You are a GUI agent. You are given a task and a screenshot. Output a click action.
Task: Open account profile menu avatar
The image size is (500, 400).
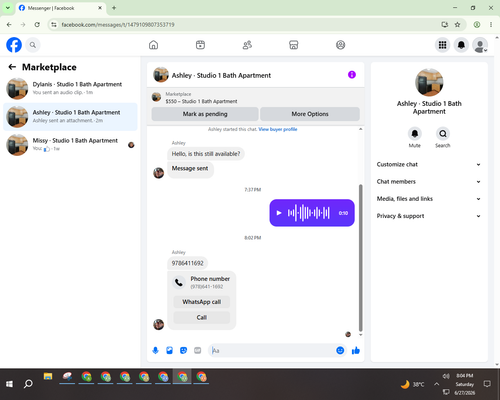[480, 45]
